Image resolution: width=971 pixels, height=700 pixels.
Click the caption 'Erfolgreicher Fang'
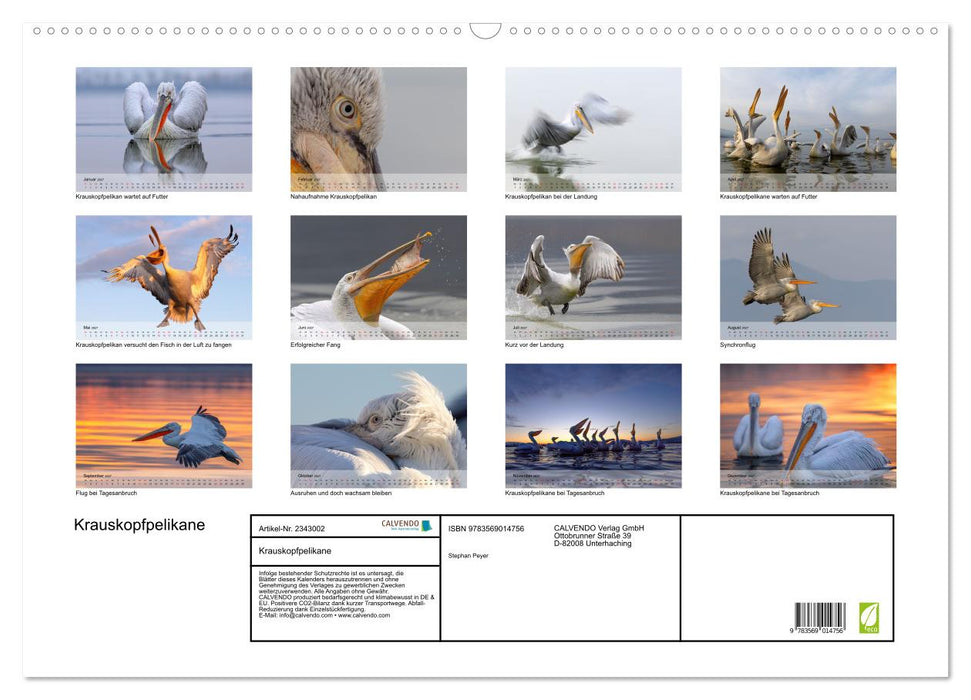pos(315,344)
